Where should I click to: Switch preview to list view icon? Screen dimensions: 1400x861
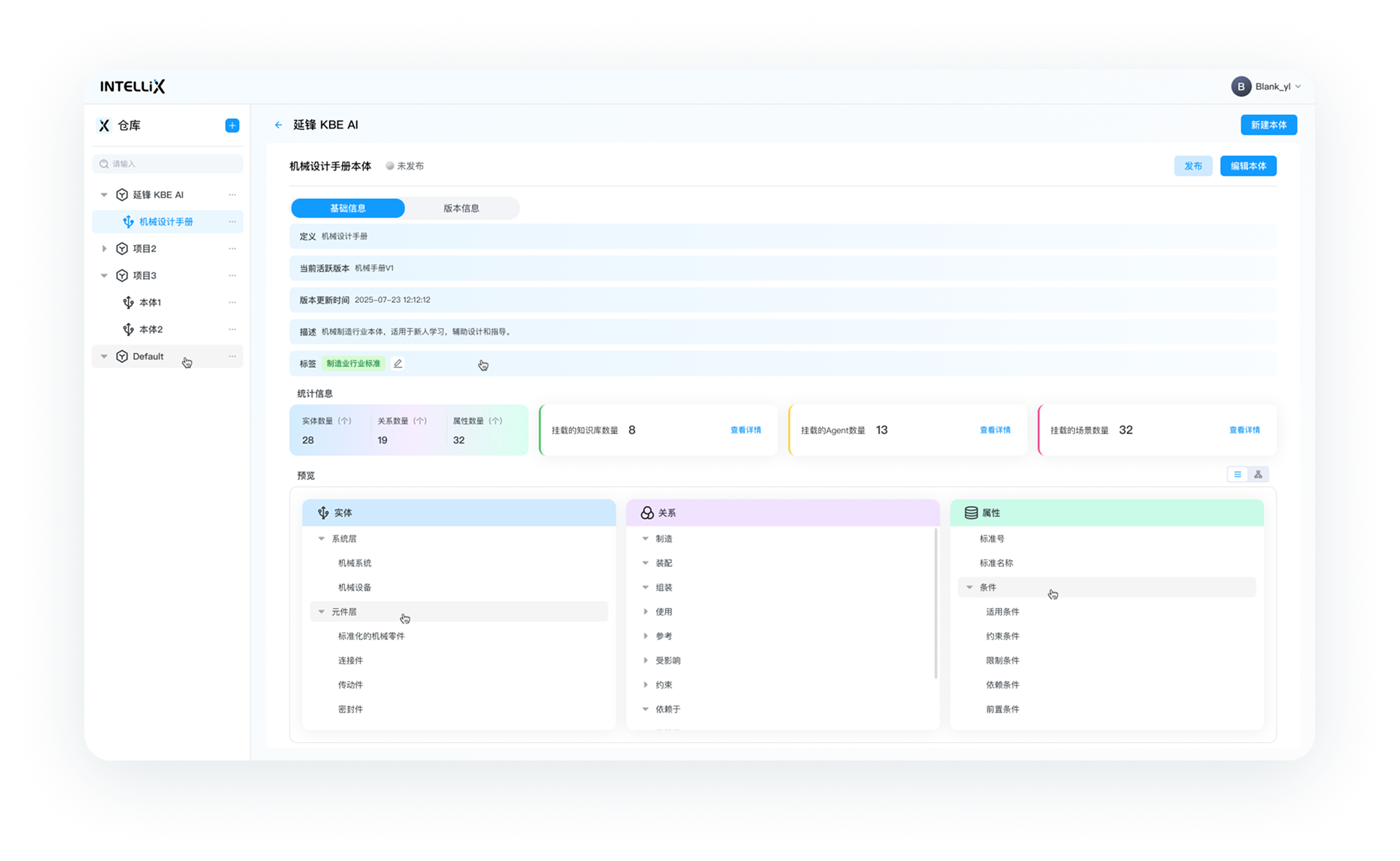pos(1237,474)
